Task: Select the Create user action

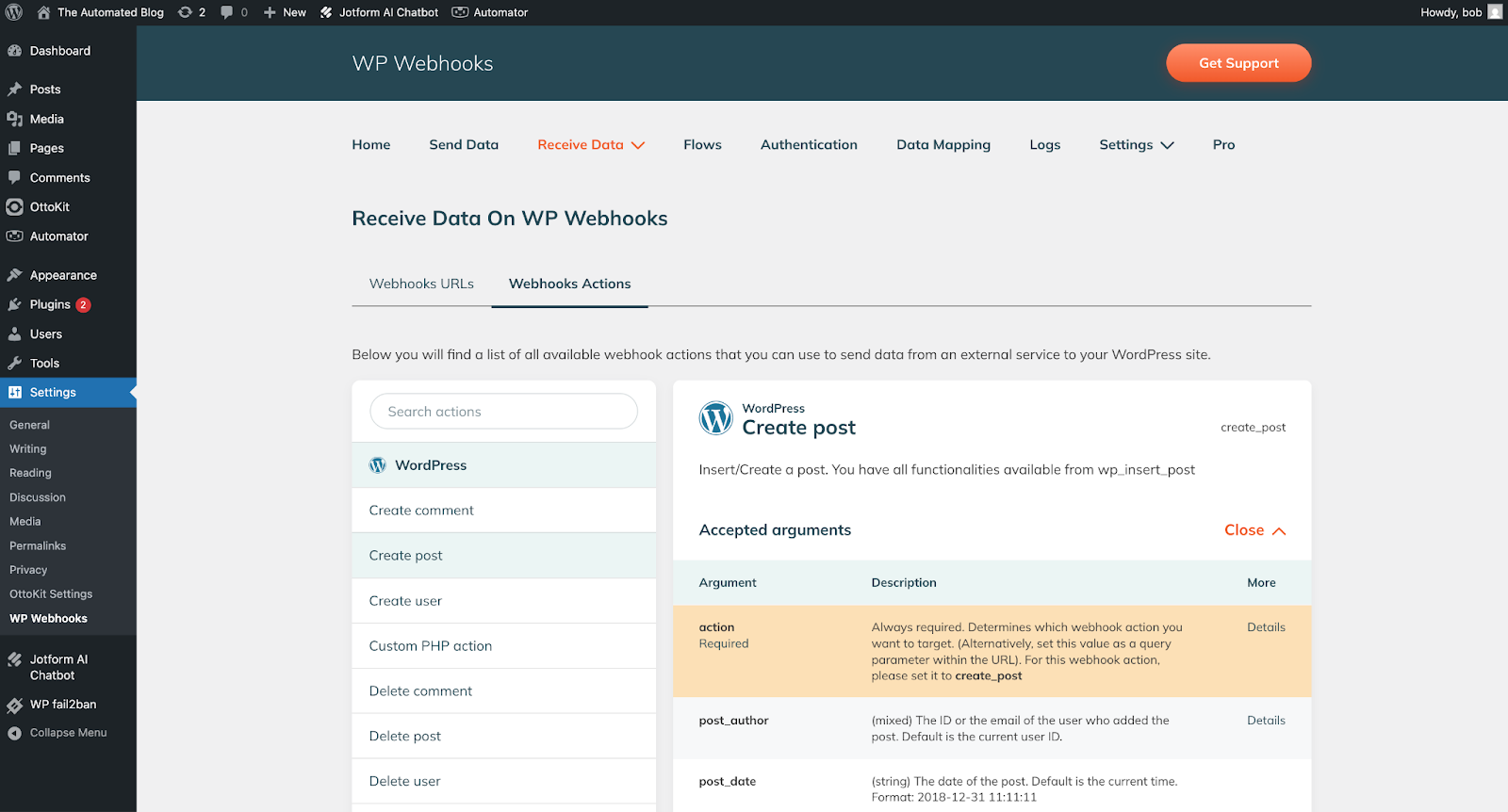Action: pos(504,601)
